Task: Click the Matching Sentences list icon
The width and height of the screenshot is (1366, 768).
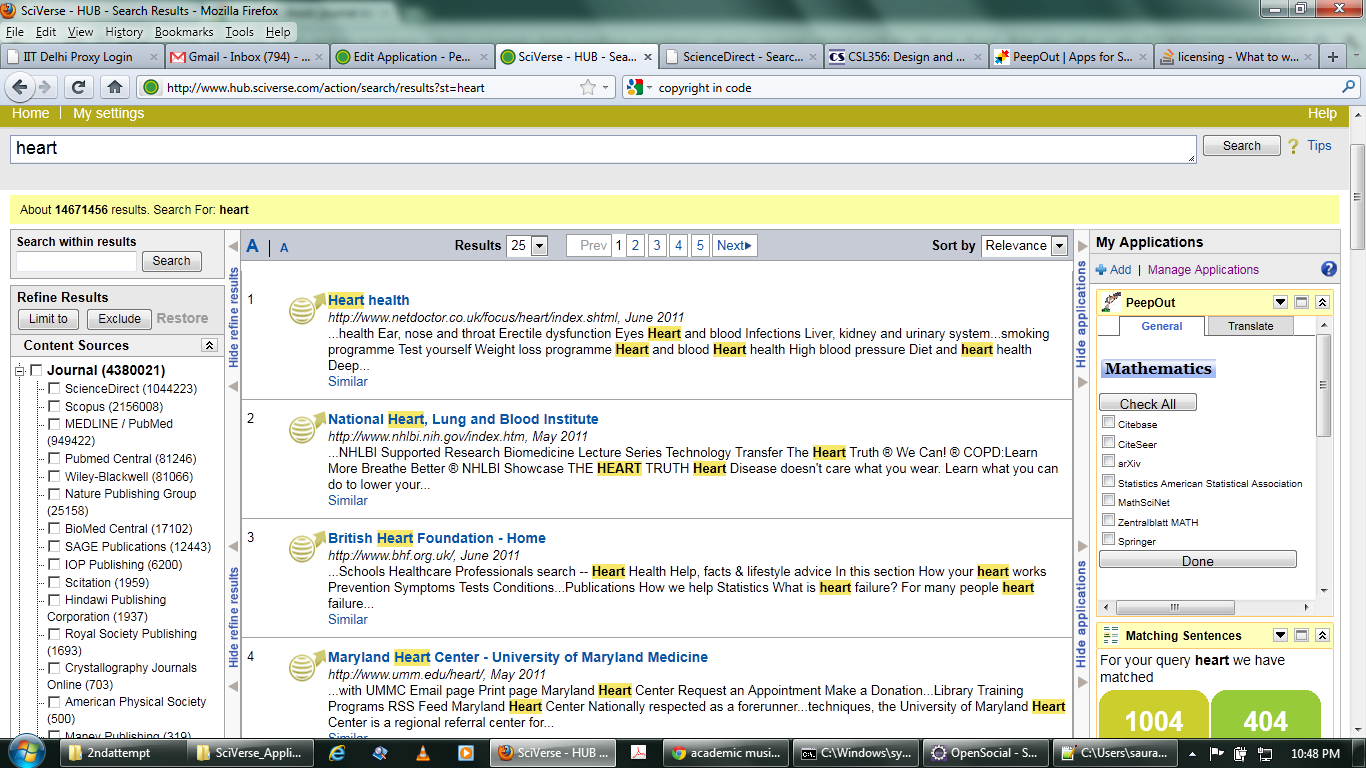Action: coord(1110,635)
